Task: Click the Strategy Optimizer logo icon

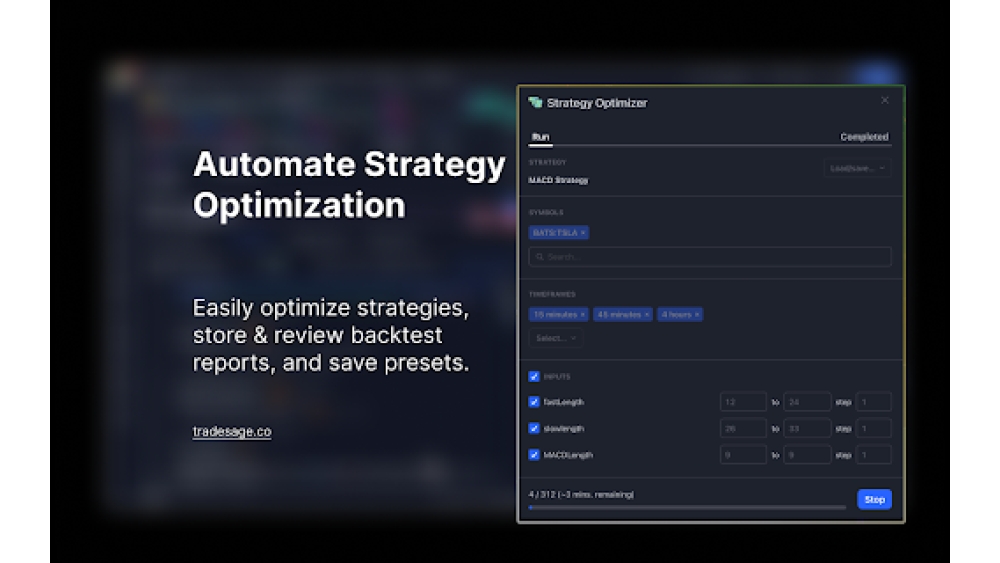Action: (535, 102)
